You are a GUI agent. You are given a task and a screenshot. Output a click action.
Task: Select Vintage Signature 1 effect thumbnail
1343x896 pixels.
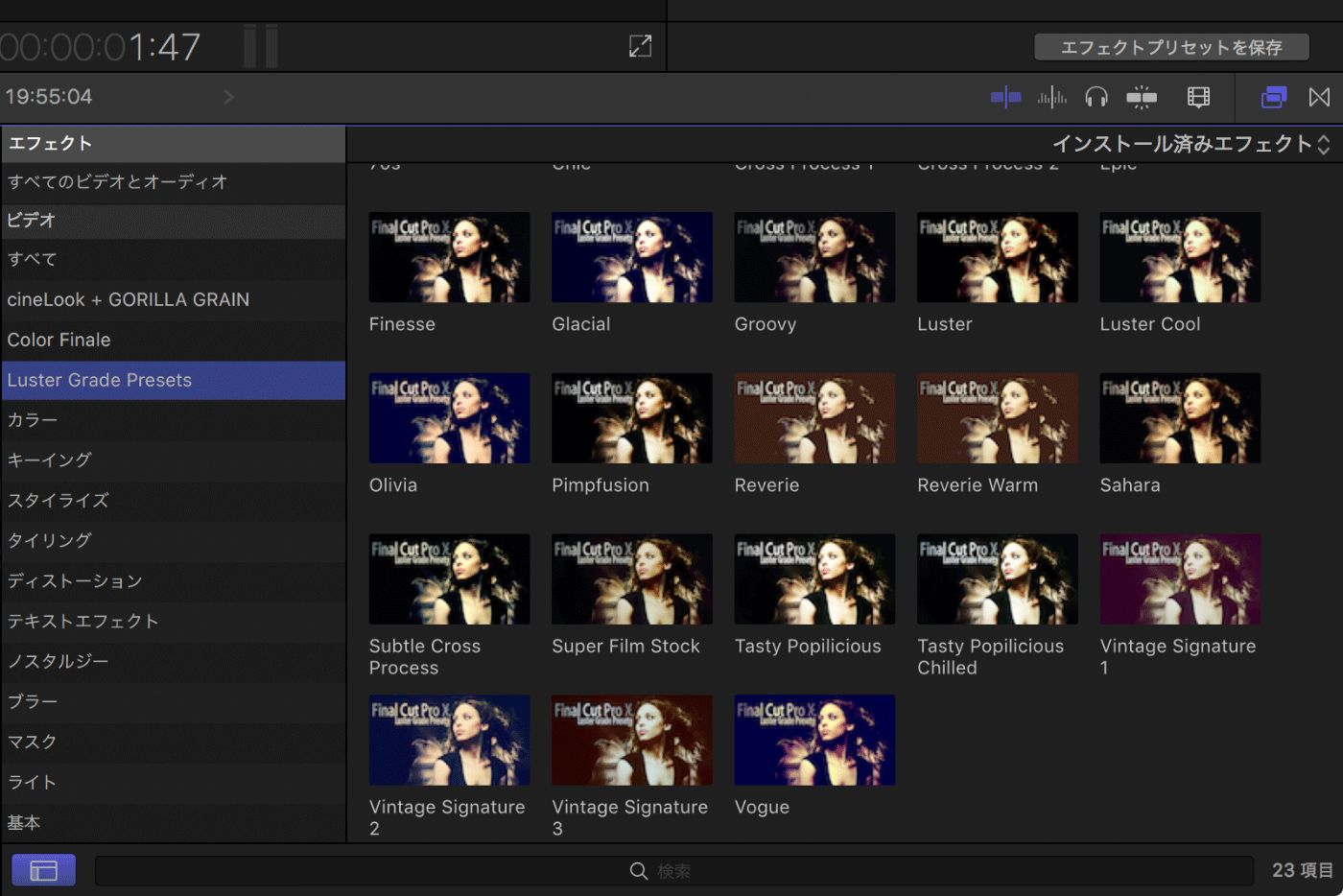tap(1180, 579)
